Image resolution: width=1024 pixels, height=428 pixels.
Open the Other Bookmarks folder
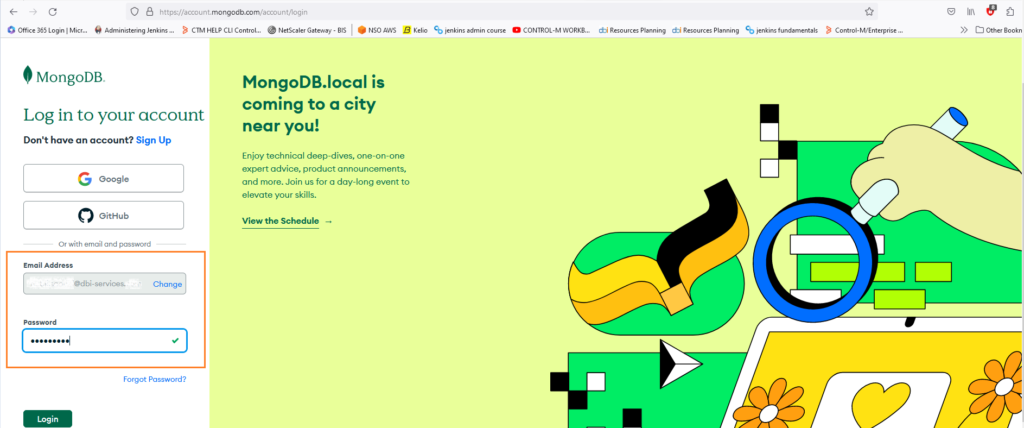[999, 30]
